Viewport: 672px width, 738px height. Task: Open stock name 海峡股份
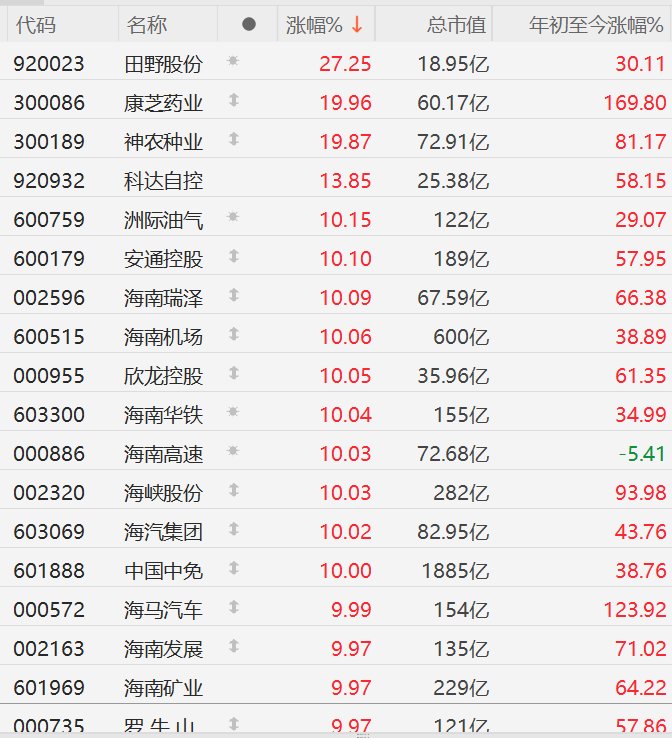pos(163,493)
